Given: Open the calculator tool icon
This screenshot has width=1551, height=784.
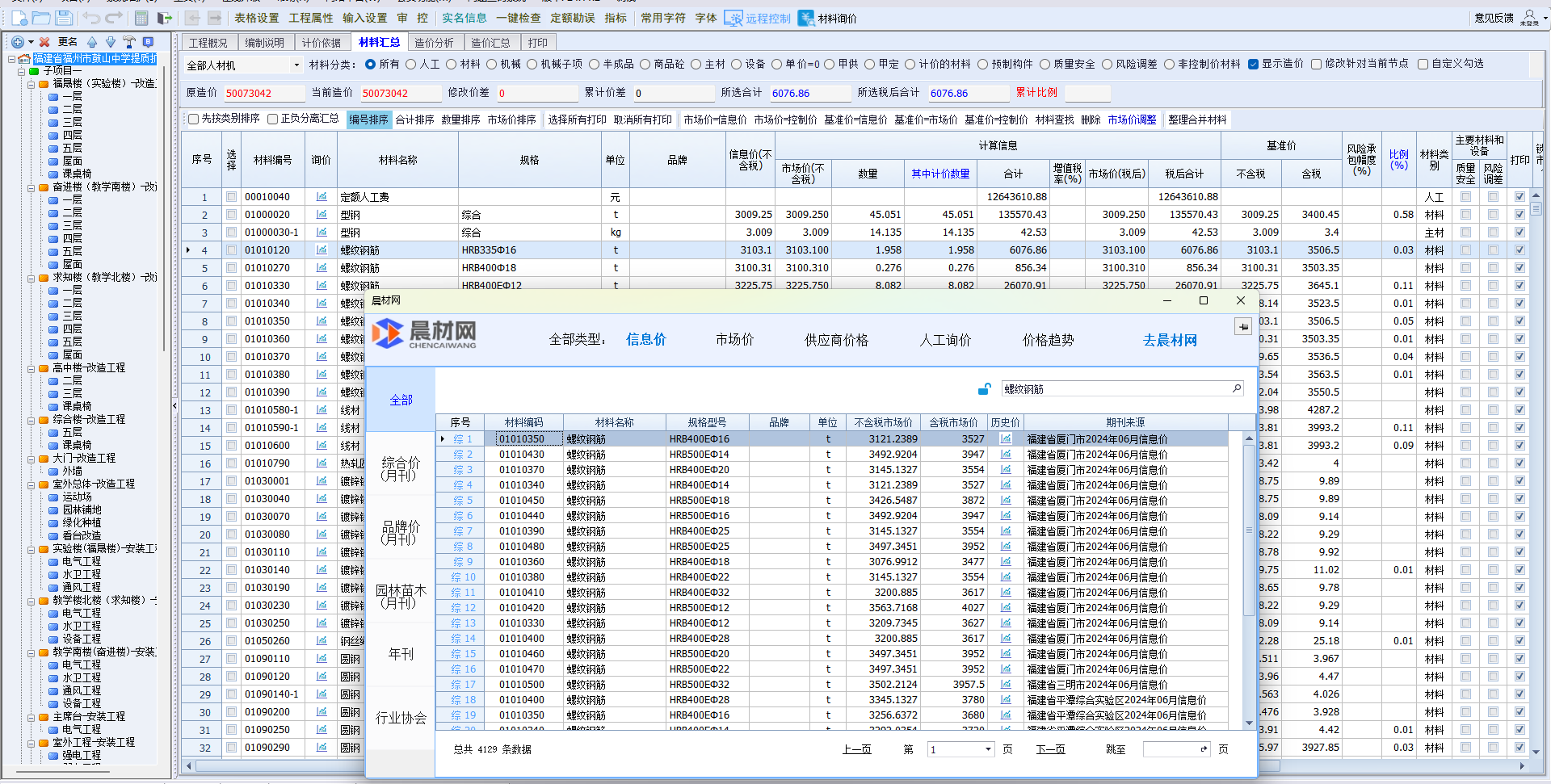Looking at the screenshot, I should point(141,18).
